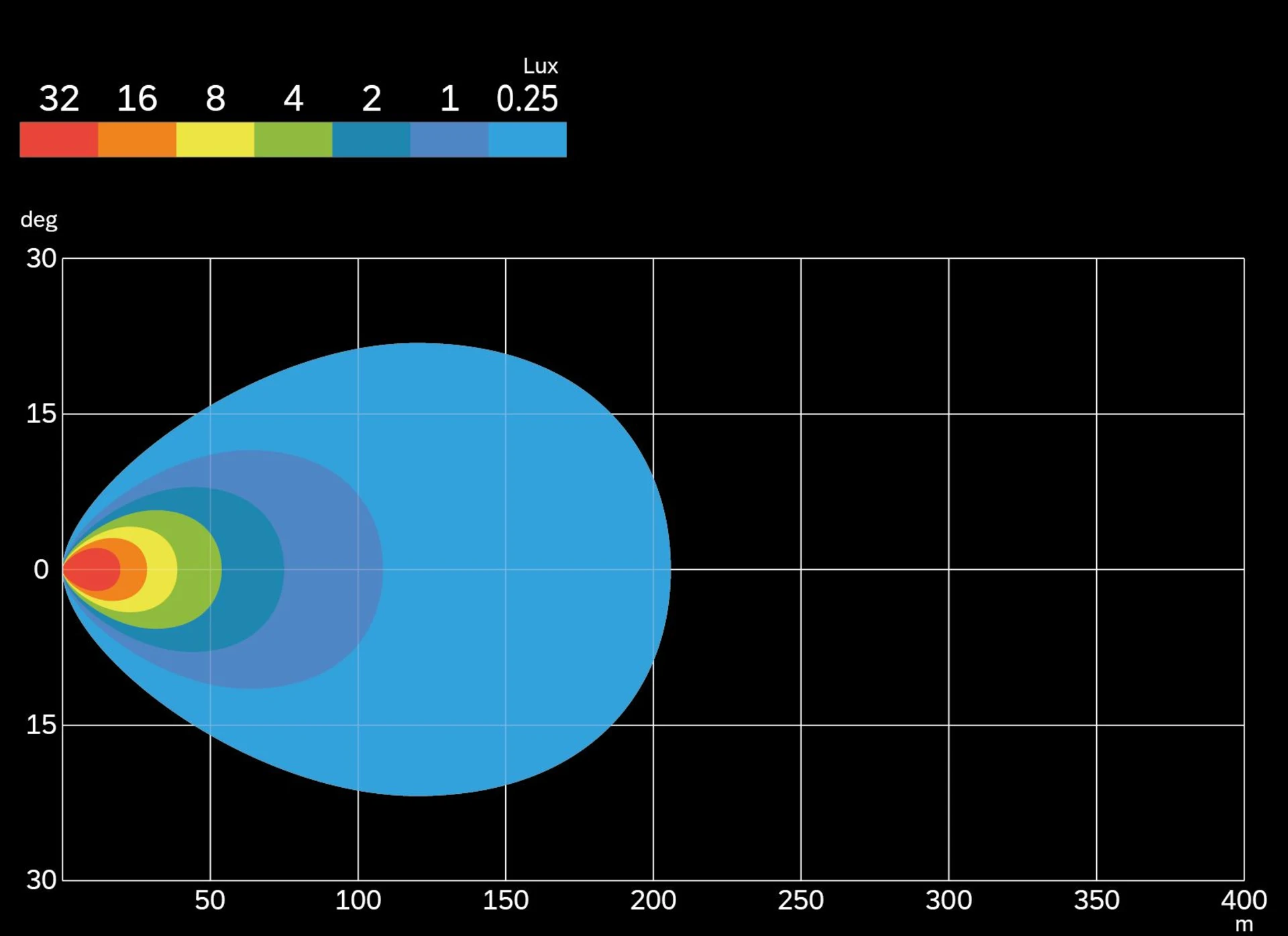Screen dimensions: 1288x936
Task: Click the periwinkle 1 lux legend swatch
Action: point(449,139)
